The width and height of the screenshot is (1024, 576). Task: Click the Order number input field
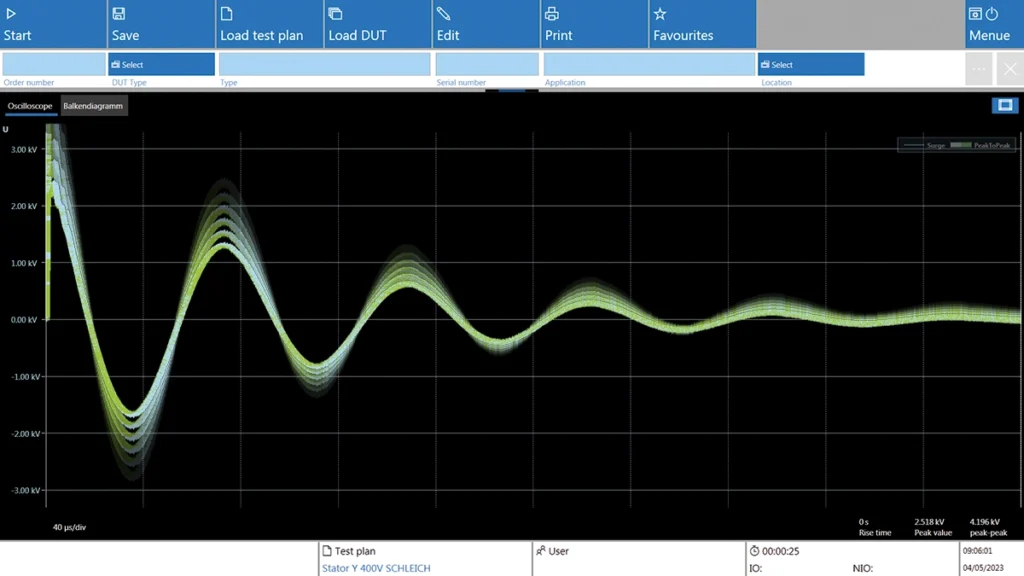click(53, 64)
